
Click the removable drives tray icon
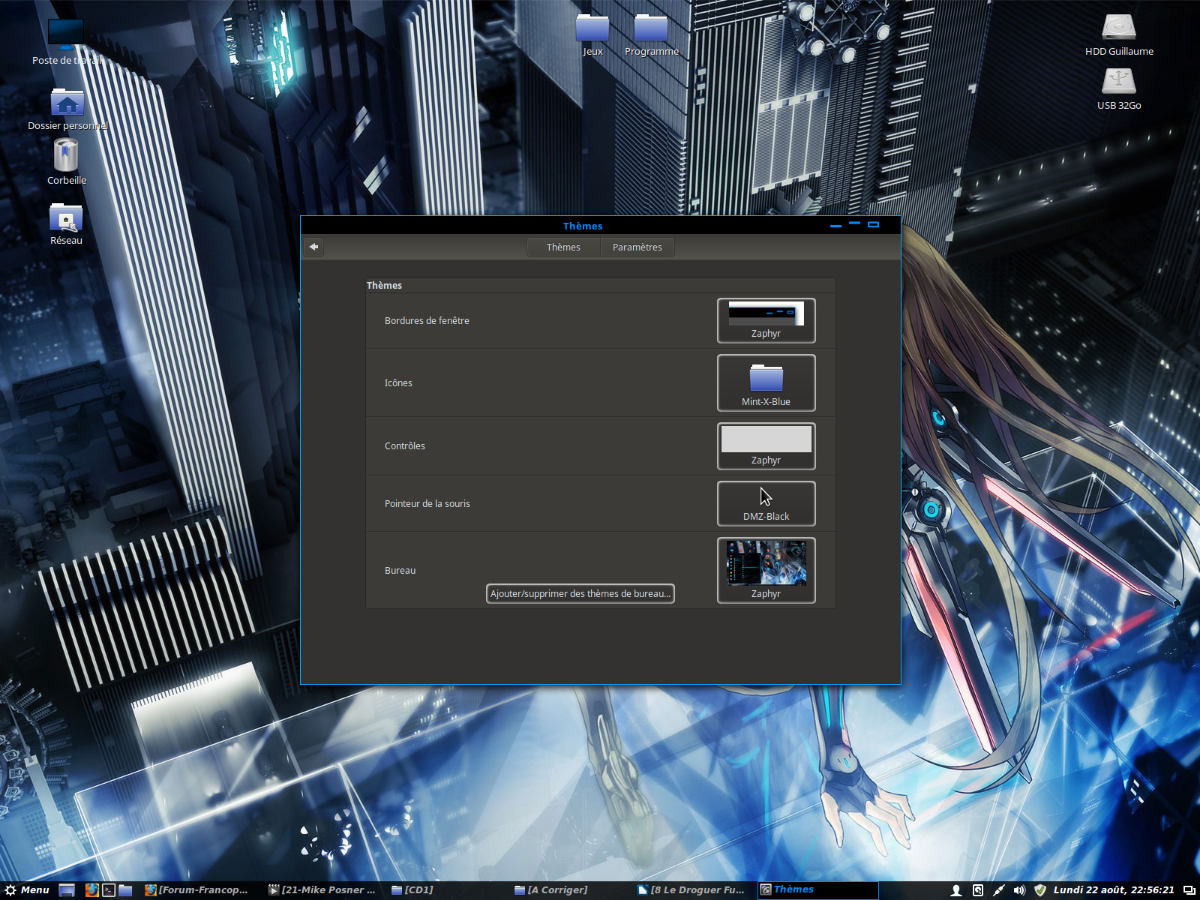(x=978, y=890)
